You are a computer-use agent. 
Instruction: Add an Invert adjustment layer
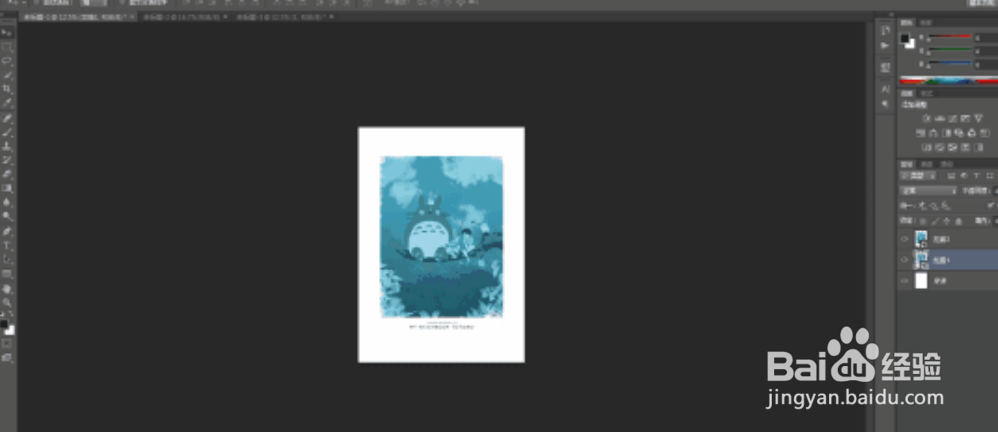(926, 148)
